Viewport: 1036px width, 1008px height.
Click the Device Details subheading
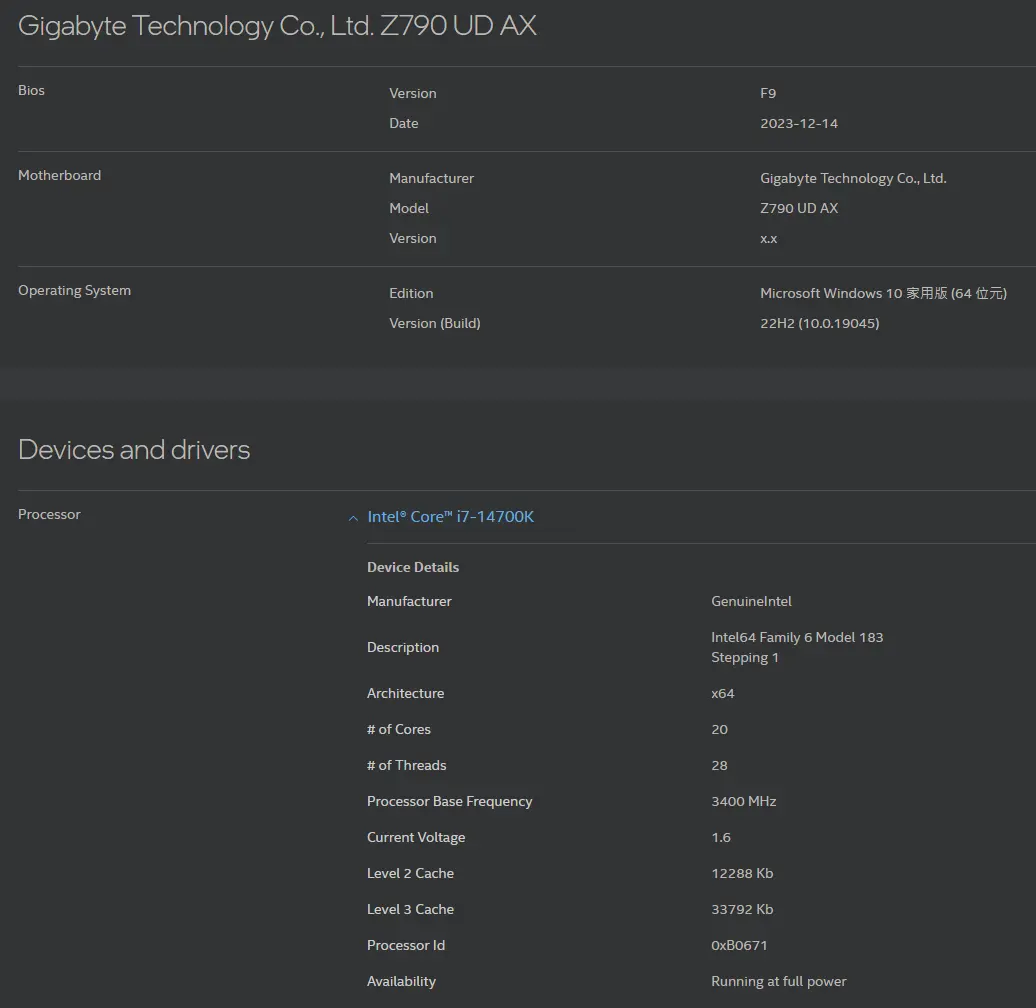coord(413,567)
